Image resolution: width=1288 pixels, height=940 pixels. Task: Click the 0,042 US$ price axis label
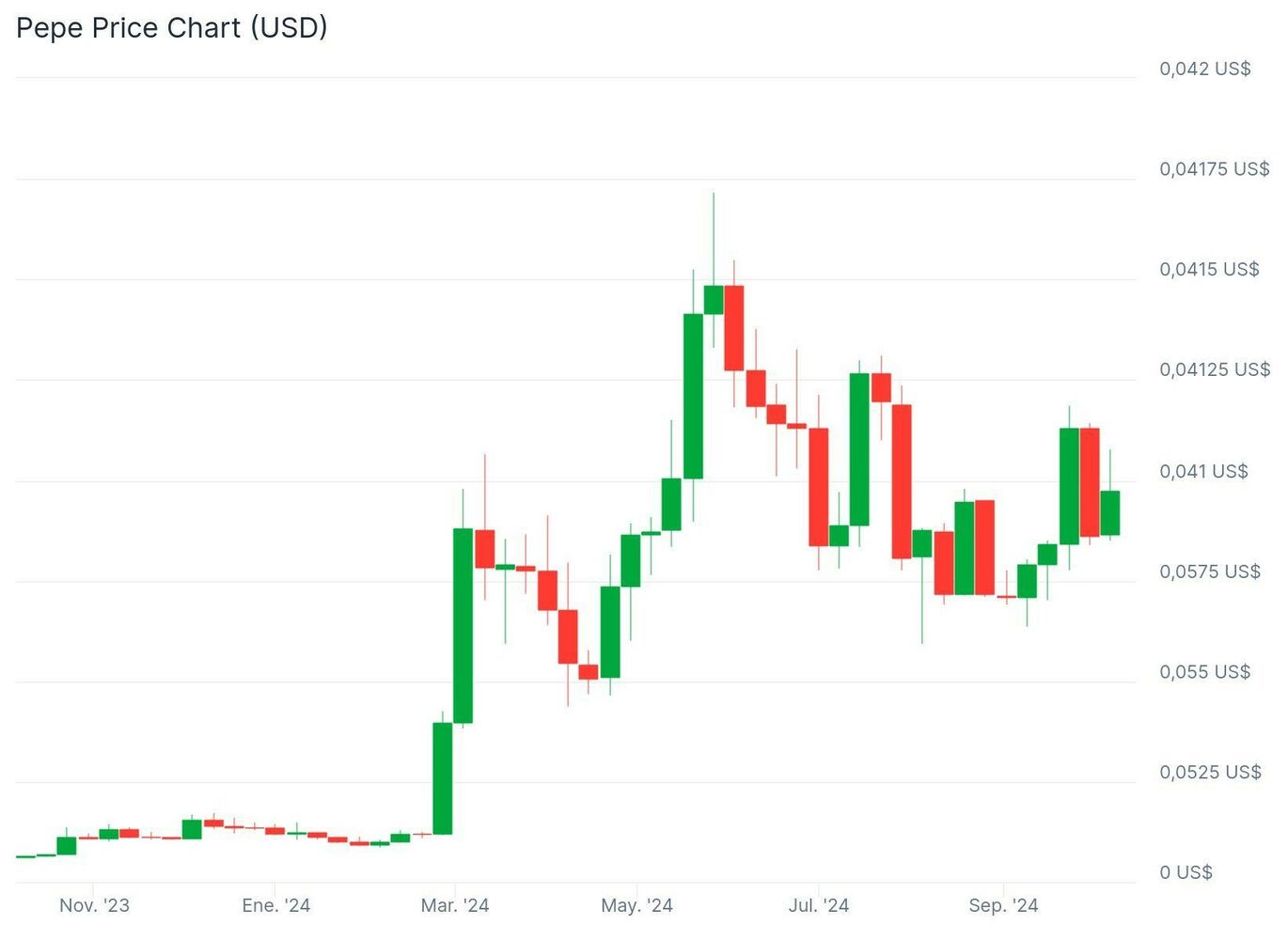point(1204,69)
